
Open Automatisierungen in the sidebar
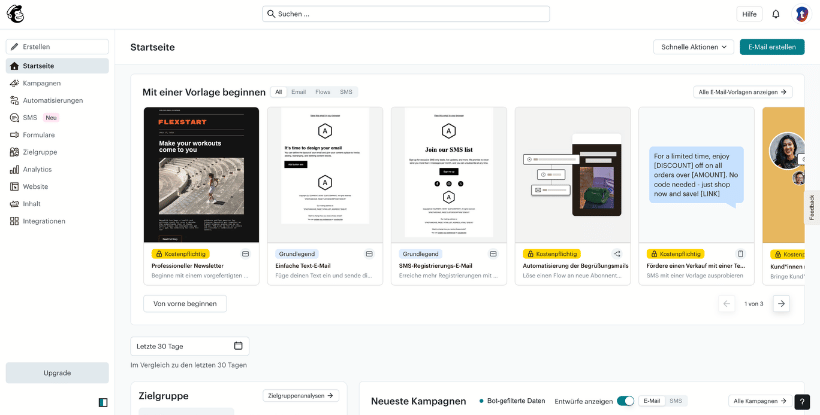(58, 100)
